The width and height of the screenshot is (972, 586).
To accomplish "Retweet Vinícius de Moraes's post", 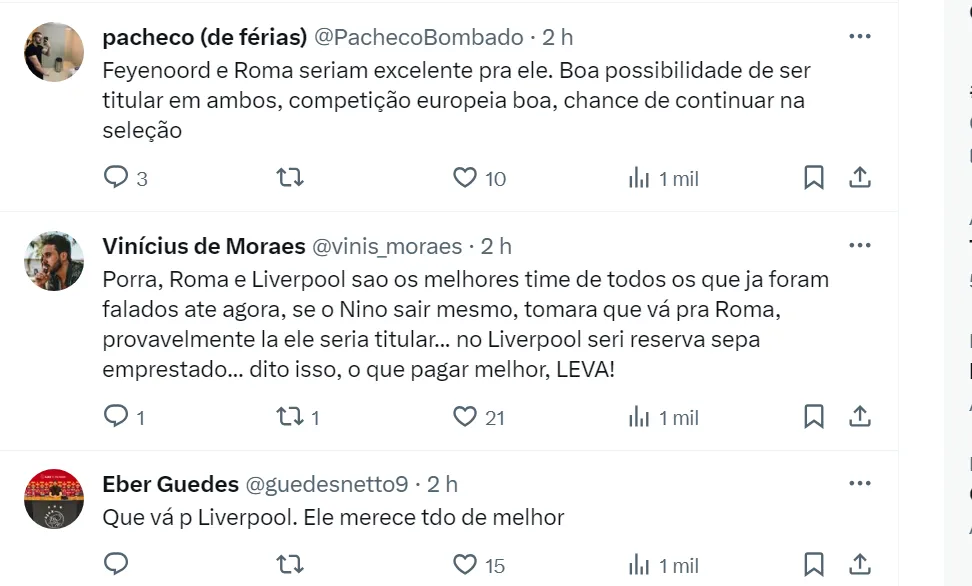I will click(x=289, y=417).
